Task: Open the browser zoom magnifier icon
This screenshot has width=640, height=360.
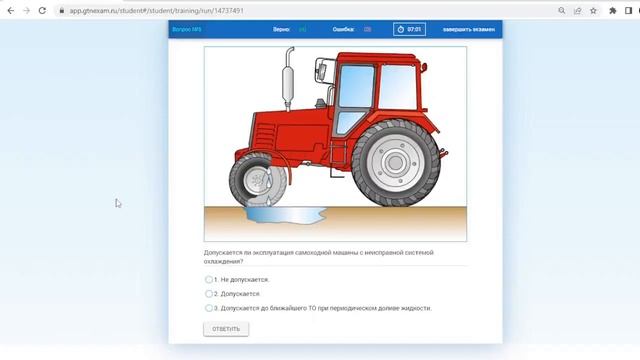Action: 562,11
